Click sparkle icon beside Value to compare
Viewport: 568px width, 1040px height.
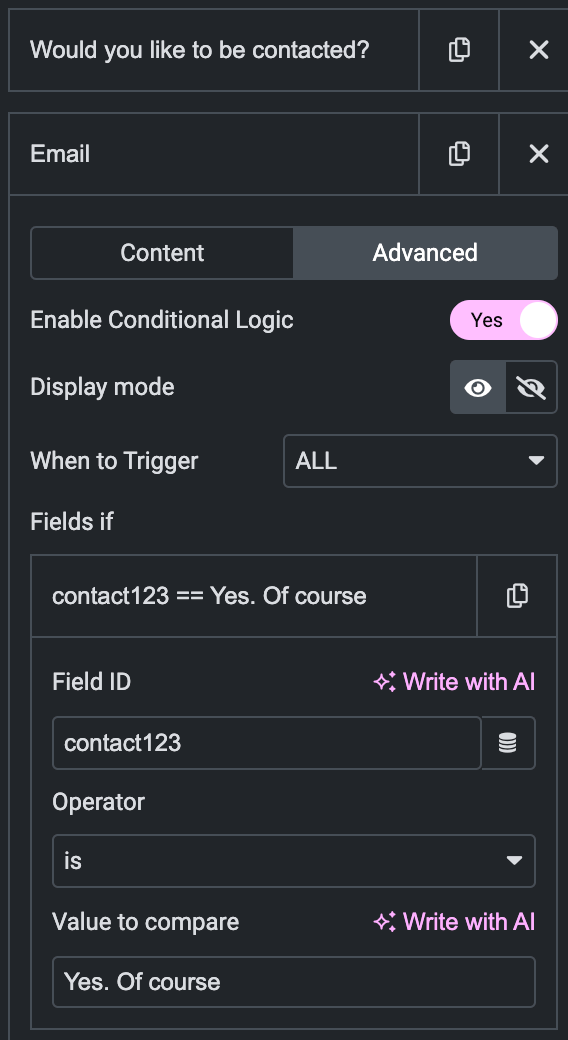pos(385,922)
